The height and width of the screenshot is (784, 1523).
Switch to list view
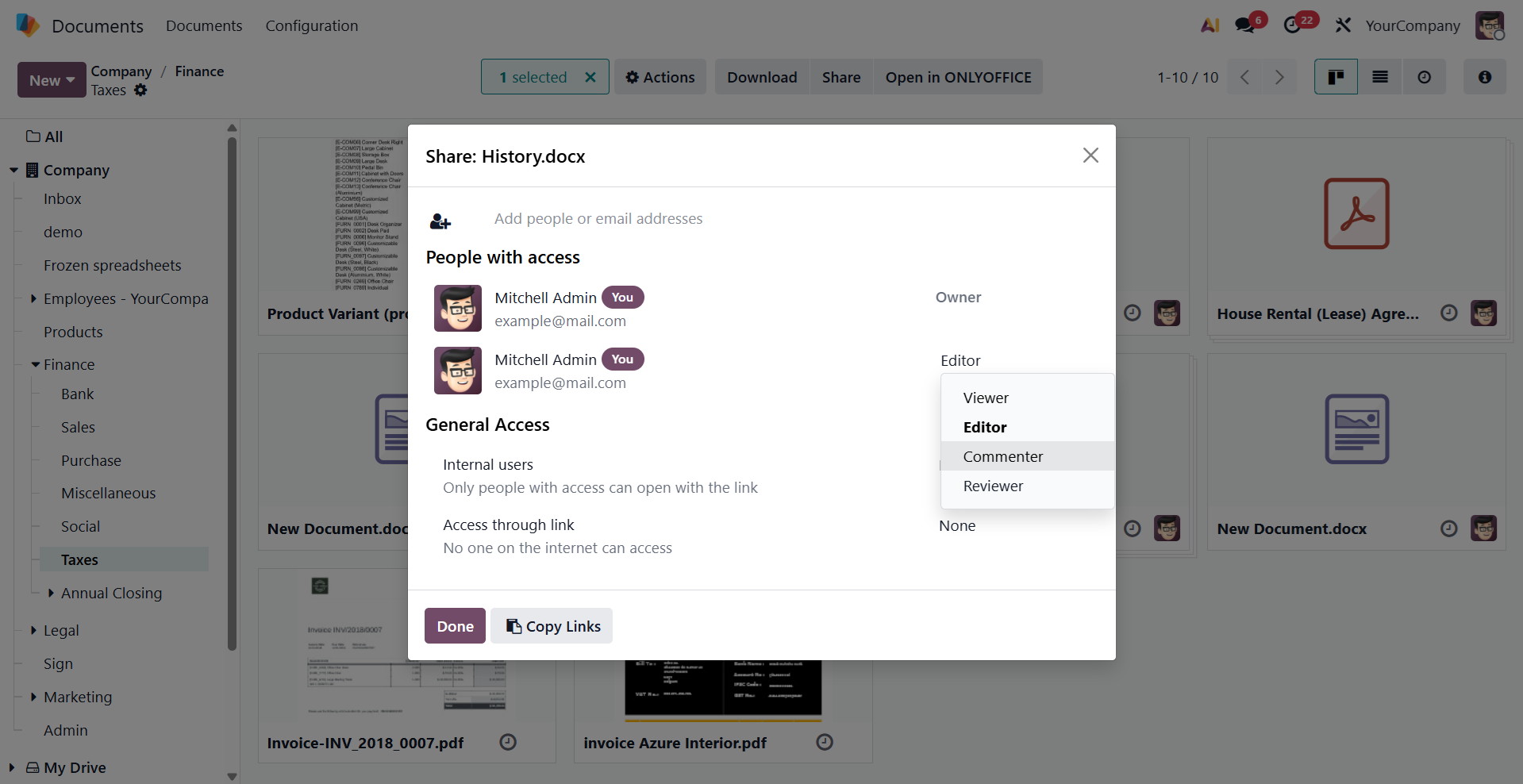click(x=1380, y=77)
